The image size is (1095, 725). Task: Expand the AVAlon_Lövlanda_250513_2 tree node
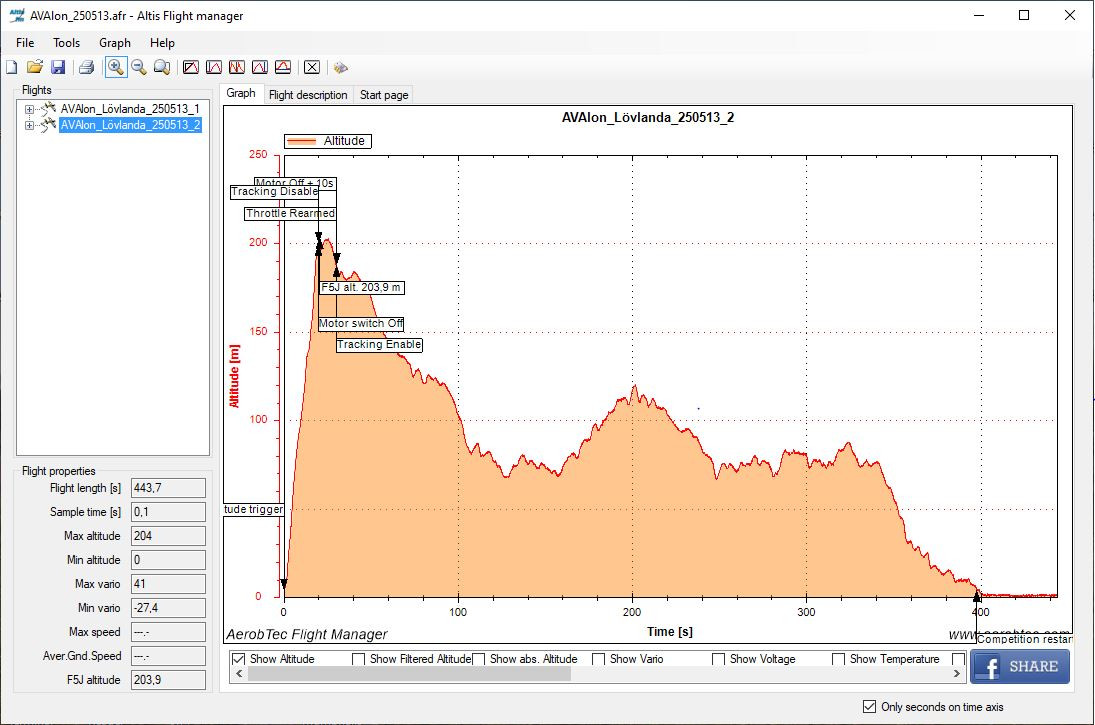[x=30, y=125]
